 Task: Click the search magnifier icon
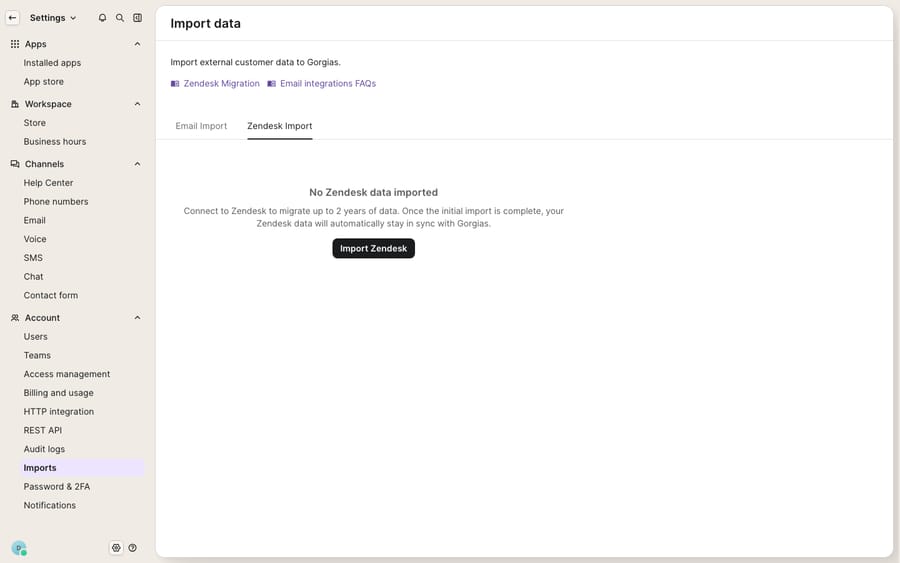120,18
